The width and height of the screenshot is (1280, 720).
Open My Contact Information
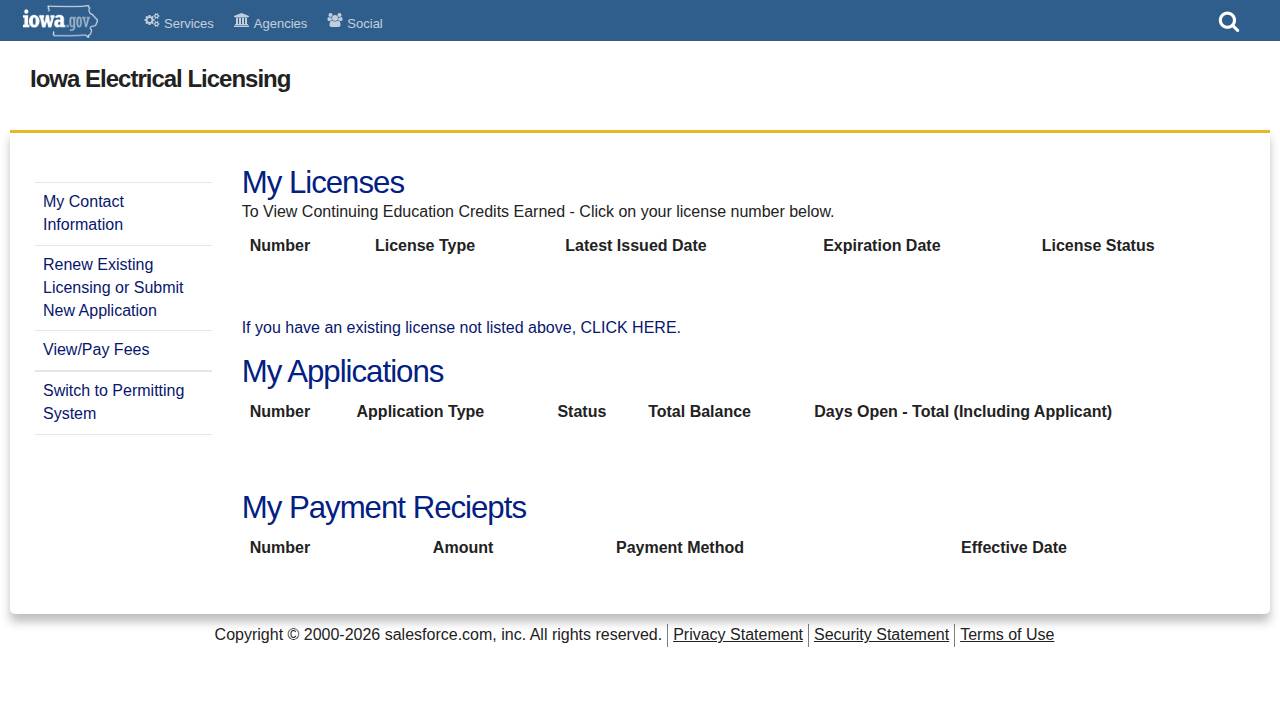83,212
